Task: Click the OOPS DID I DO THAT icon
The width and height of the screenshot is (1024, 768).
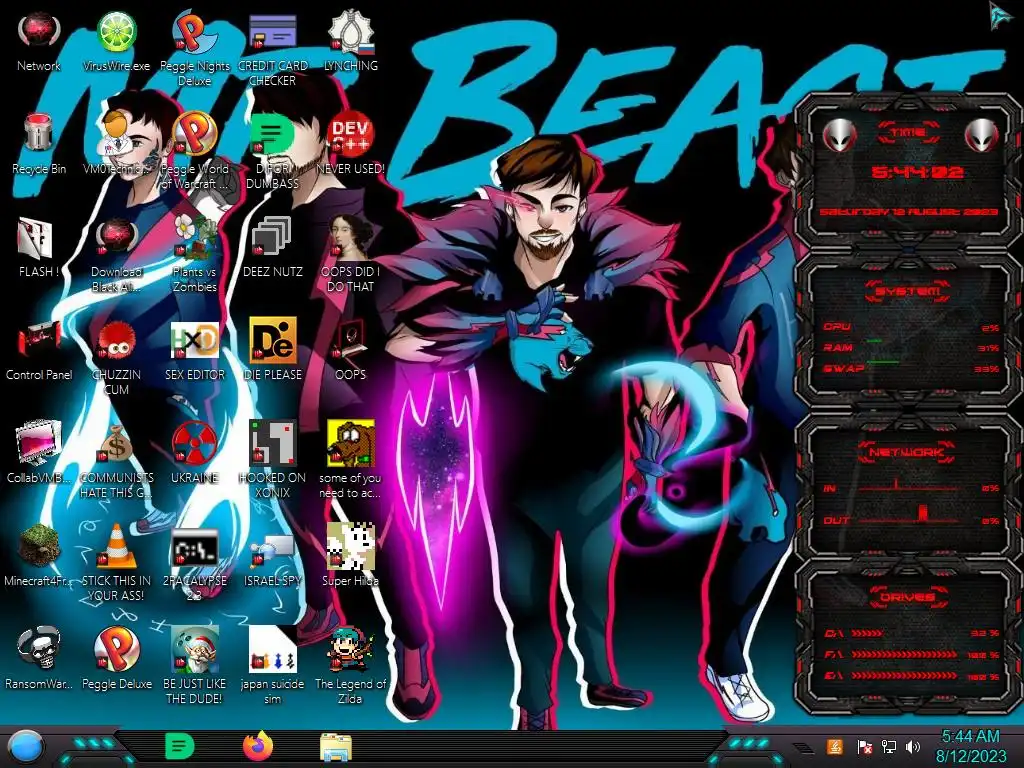Action: click(351, 236)
